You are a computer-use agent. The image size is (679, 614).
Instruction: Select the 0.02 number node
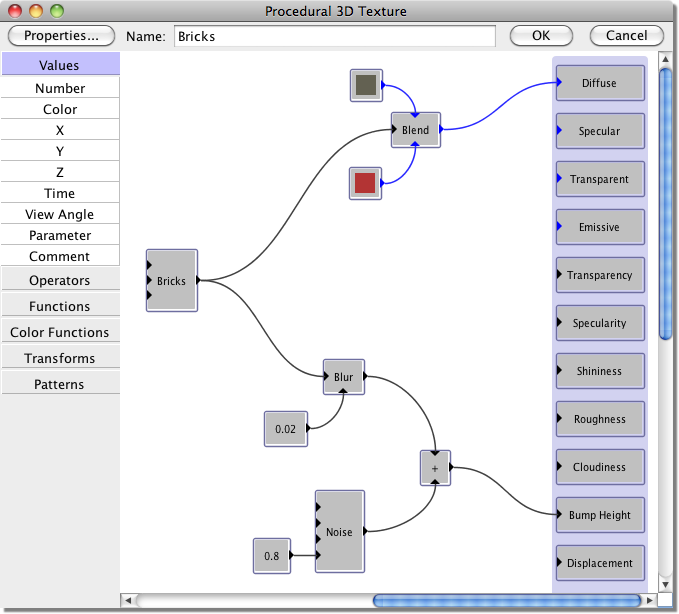click(286, 429)
